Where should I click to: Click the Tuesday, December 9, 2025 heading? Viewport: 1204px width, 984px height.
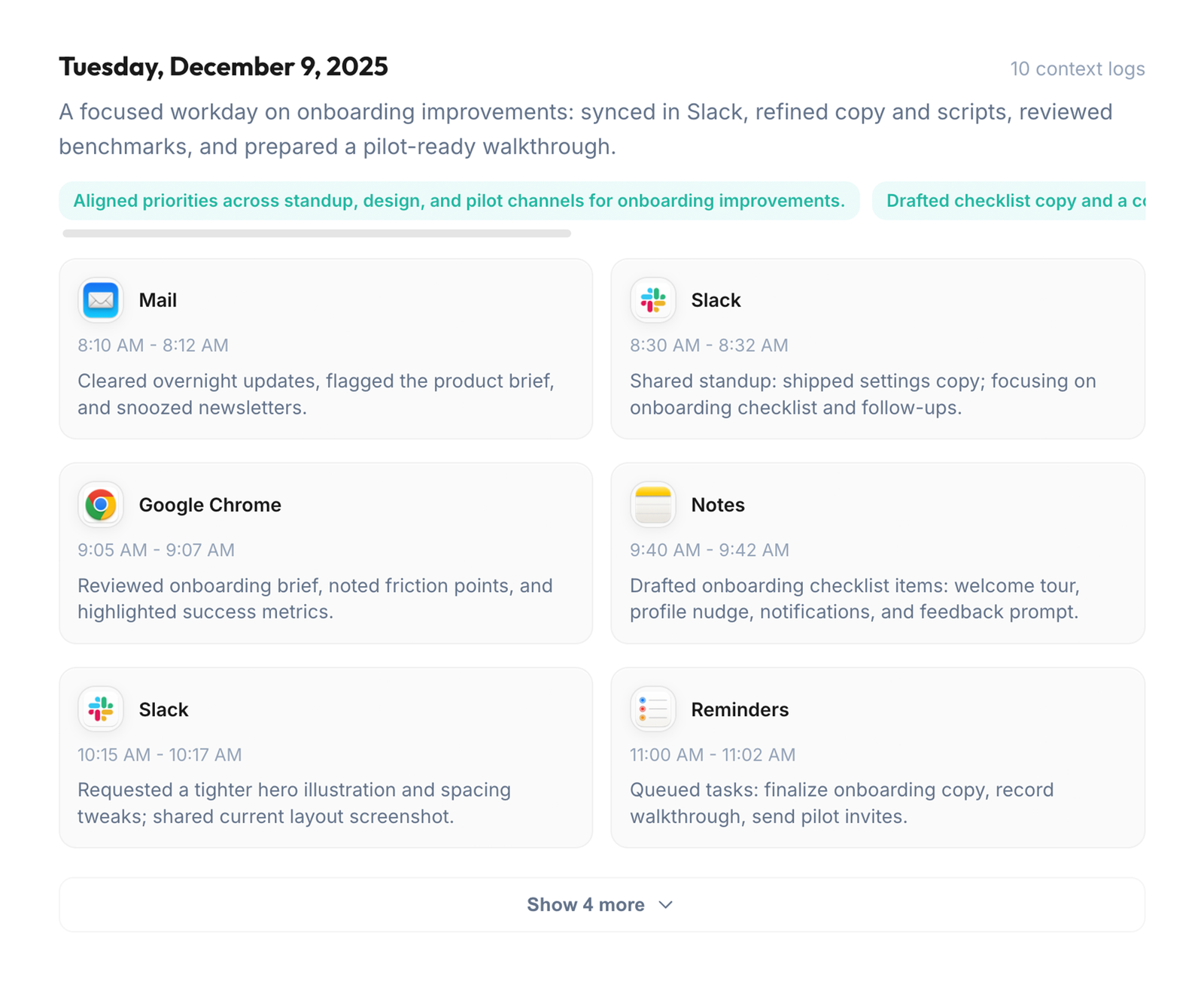223,67
